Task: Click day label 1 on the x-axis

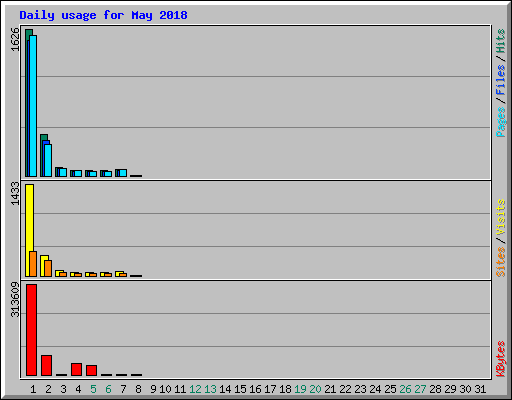Action: (x=33, y=389)
